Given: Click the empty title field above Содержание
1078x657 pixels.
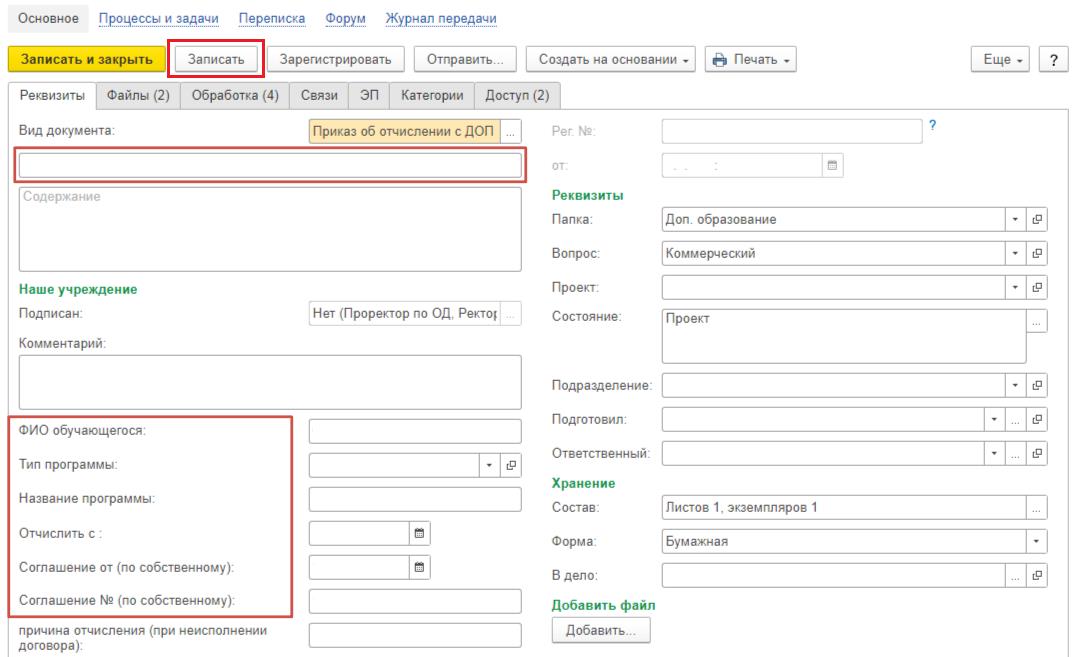Looking at the screenshot, I should point(270,165).
